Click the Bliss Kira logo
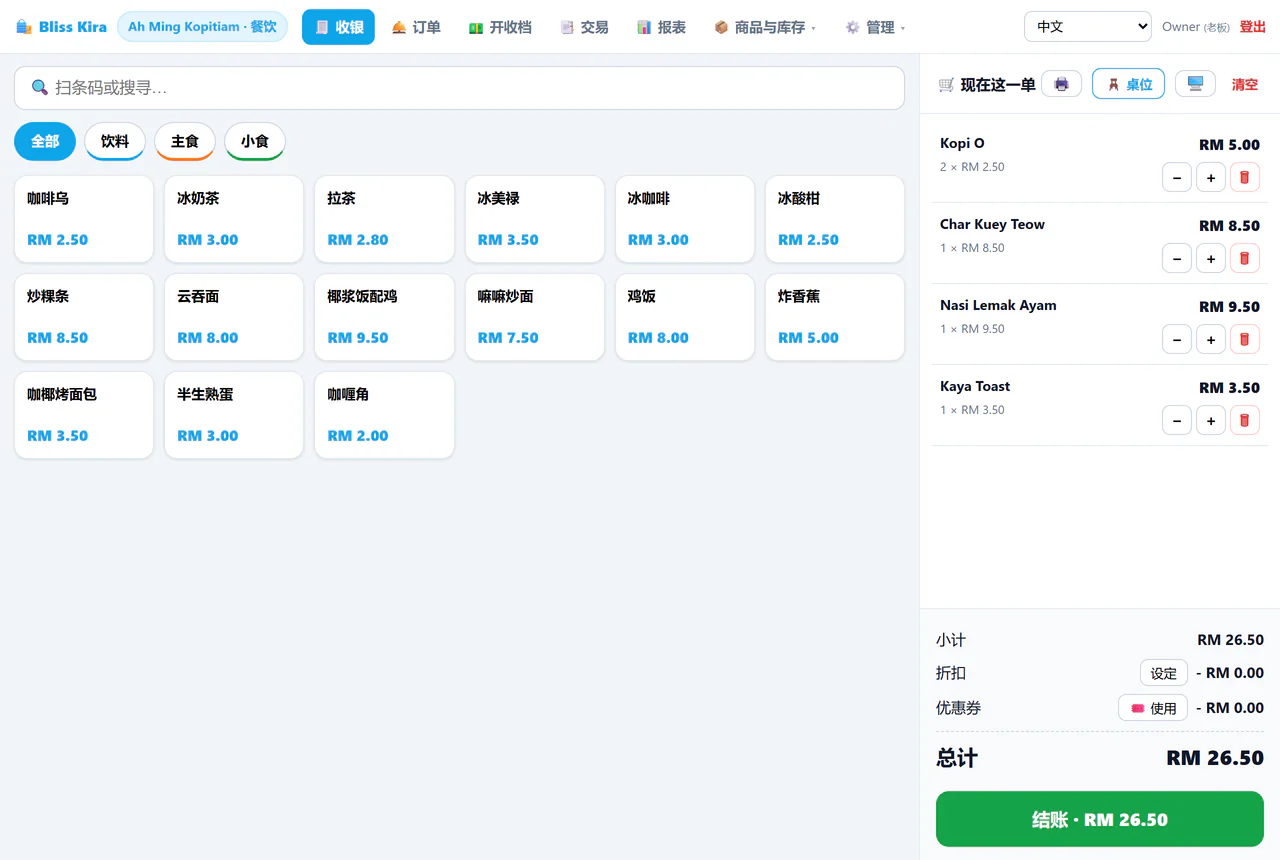 pos(61,27)
